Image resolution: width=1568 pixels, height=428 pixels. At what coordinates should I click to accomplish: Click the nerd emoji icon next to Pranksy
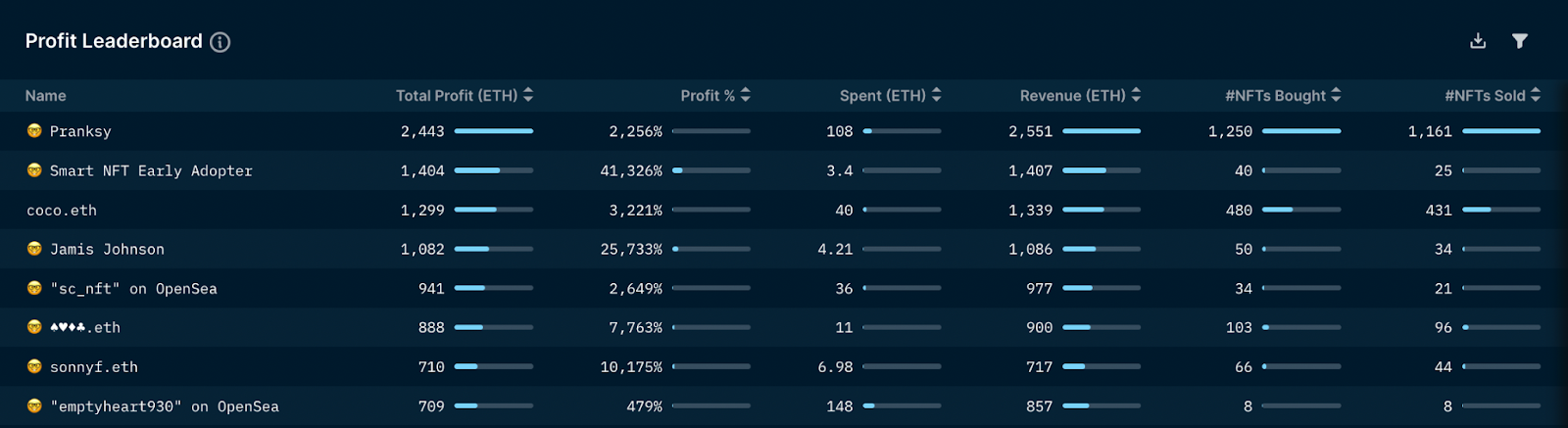[34, 130]
